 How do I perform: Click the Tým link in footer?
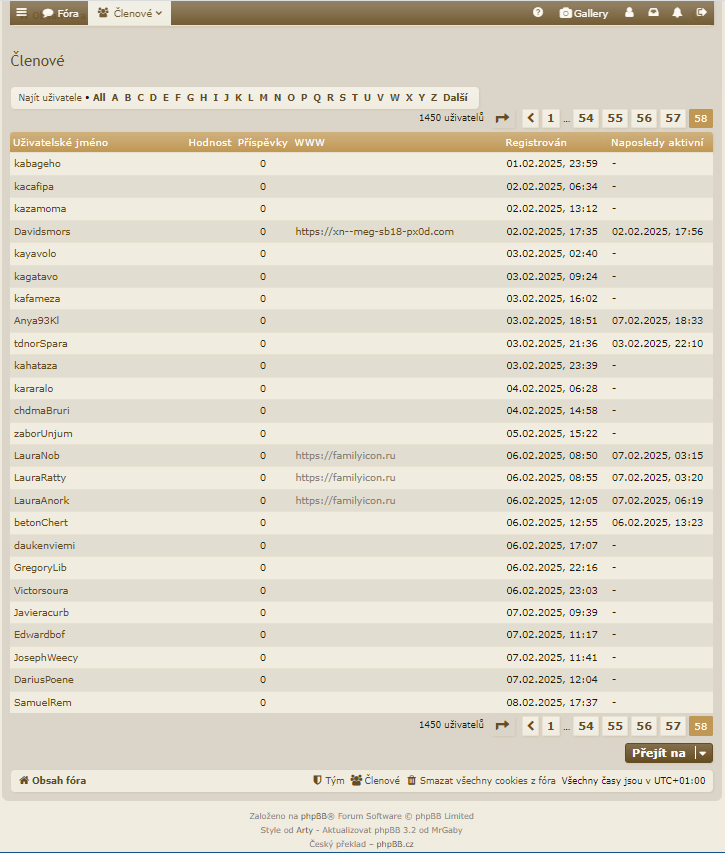tap(329, 780)
